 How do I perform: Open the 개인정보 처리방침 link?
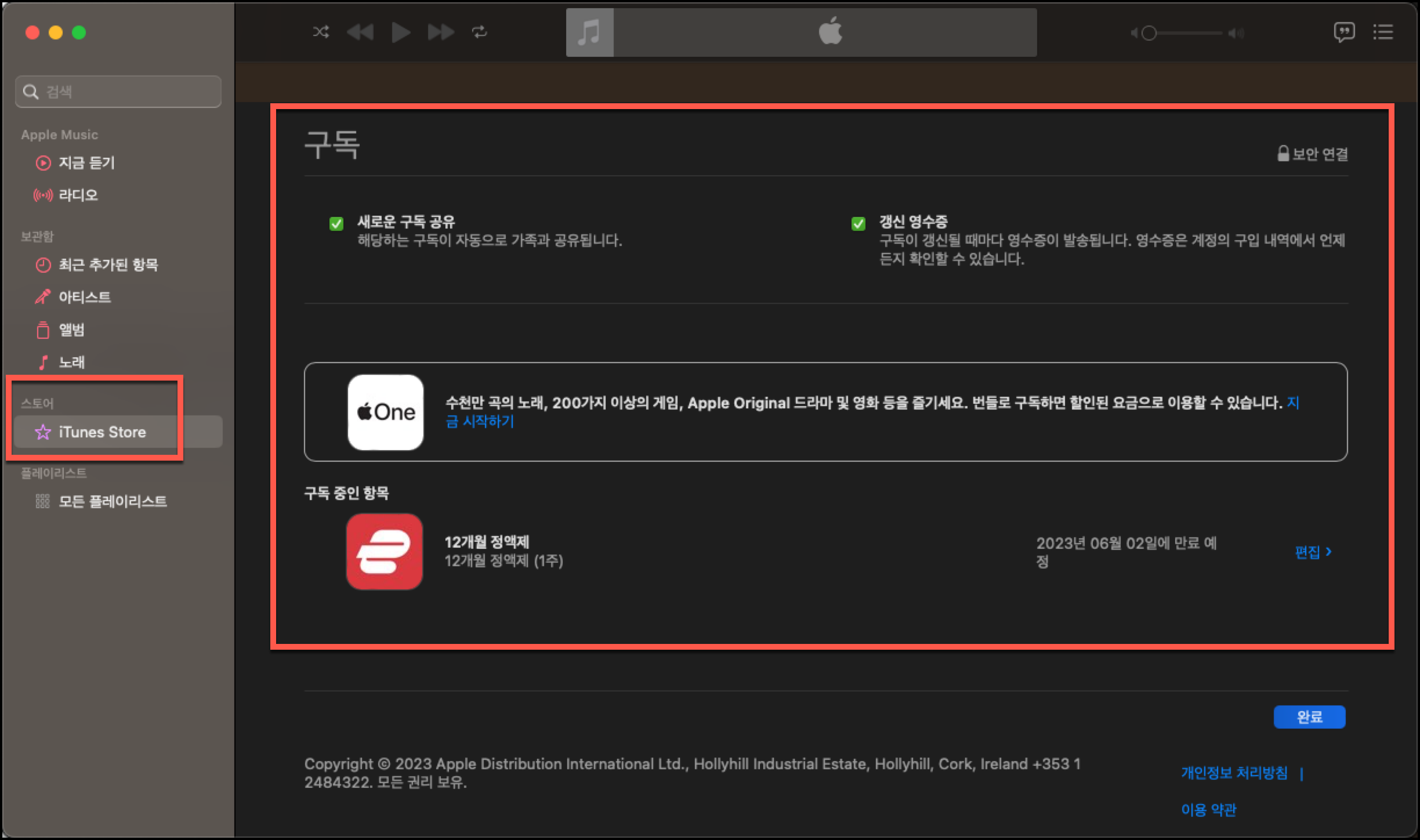click(1233, 772)
